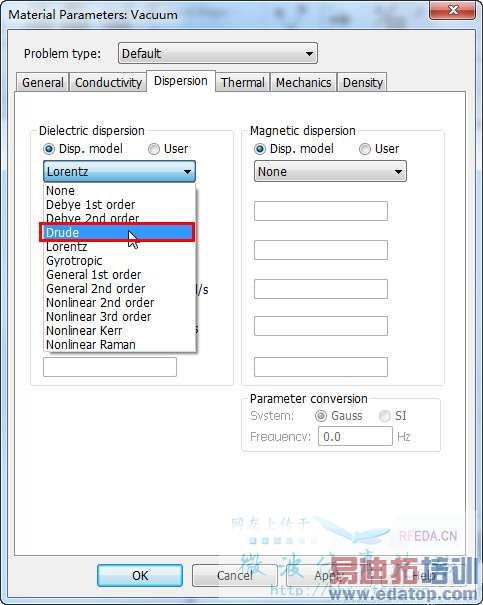Click the Cancel button

point(235,575)
